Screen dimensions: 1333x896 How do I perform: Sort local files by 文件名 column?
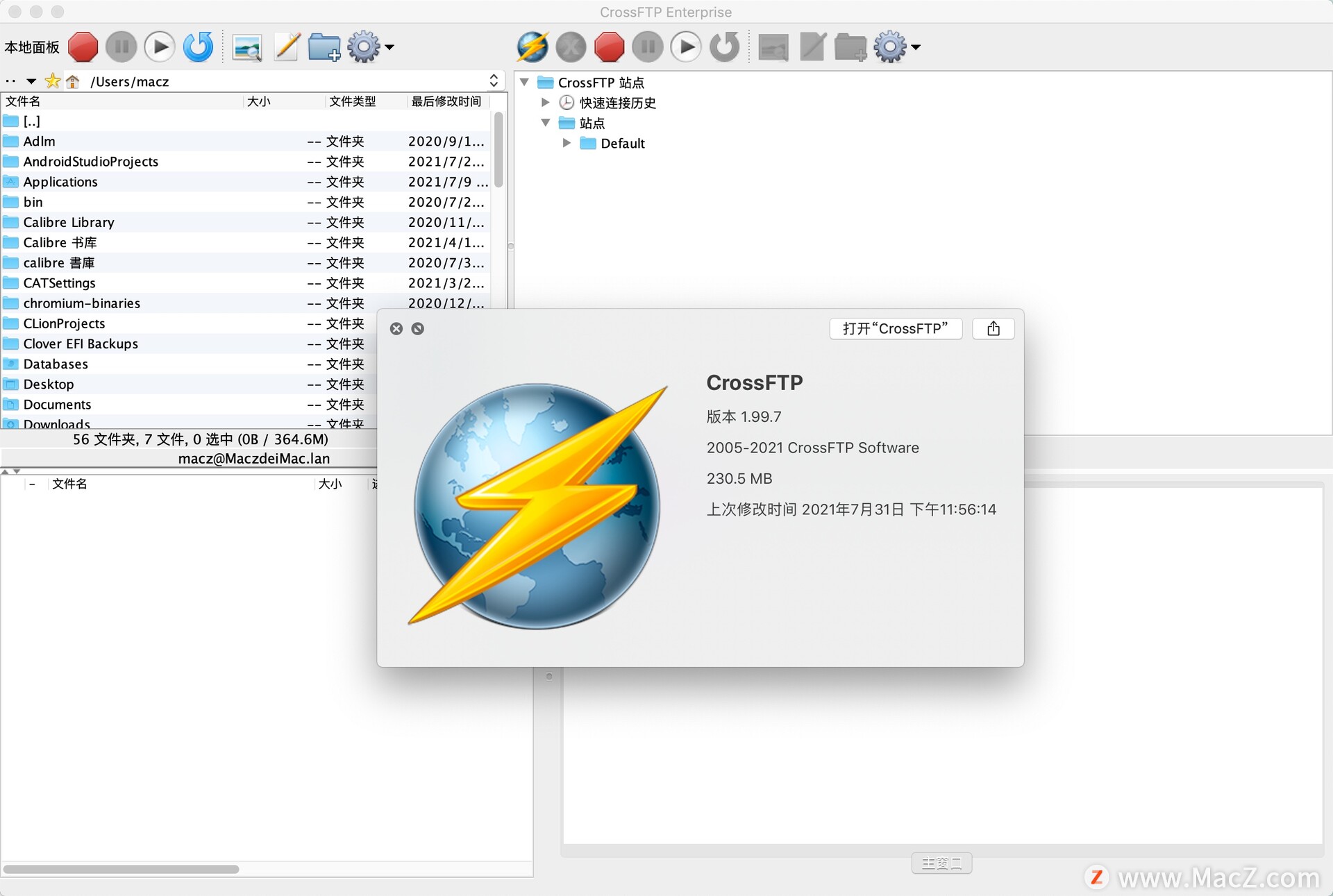[122, 101]
